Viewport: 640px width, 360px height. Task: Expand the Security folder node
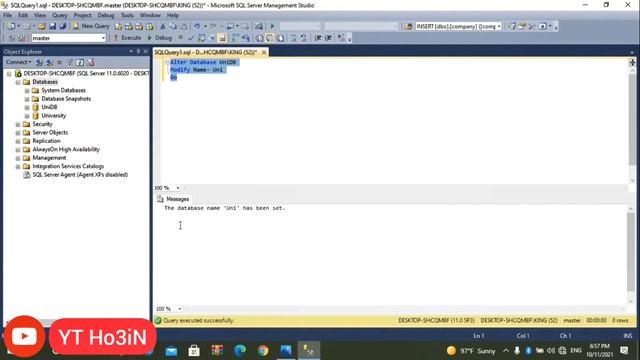[x=18, y=124]
